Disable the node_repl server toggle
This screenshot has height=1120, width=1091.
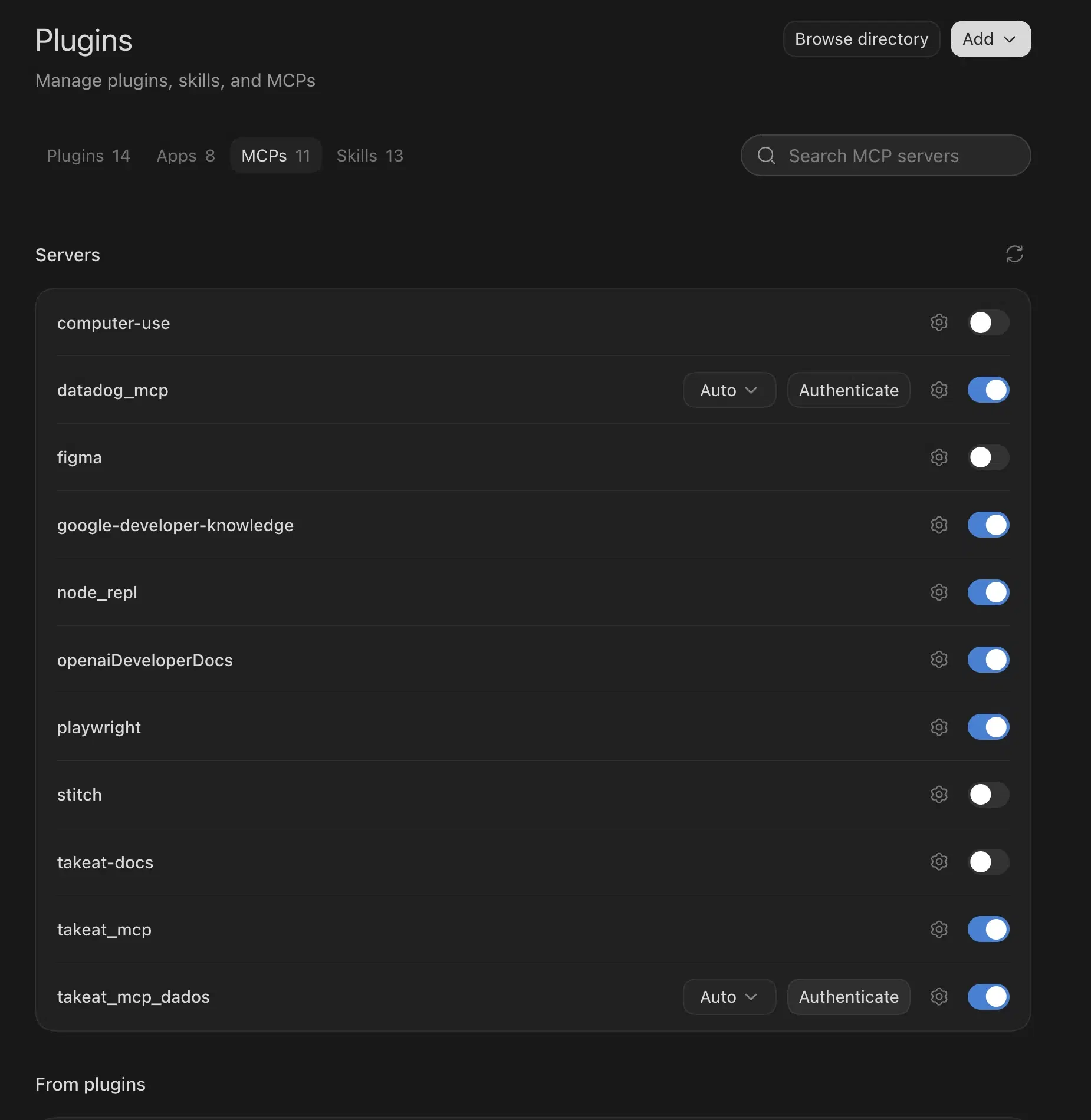pos(988,592)
